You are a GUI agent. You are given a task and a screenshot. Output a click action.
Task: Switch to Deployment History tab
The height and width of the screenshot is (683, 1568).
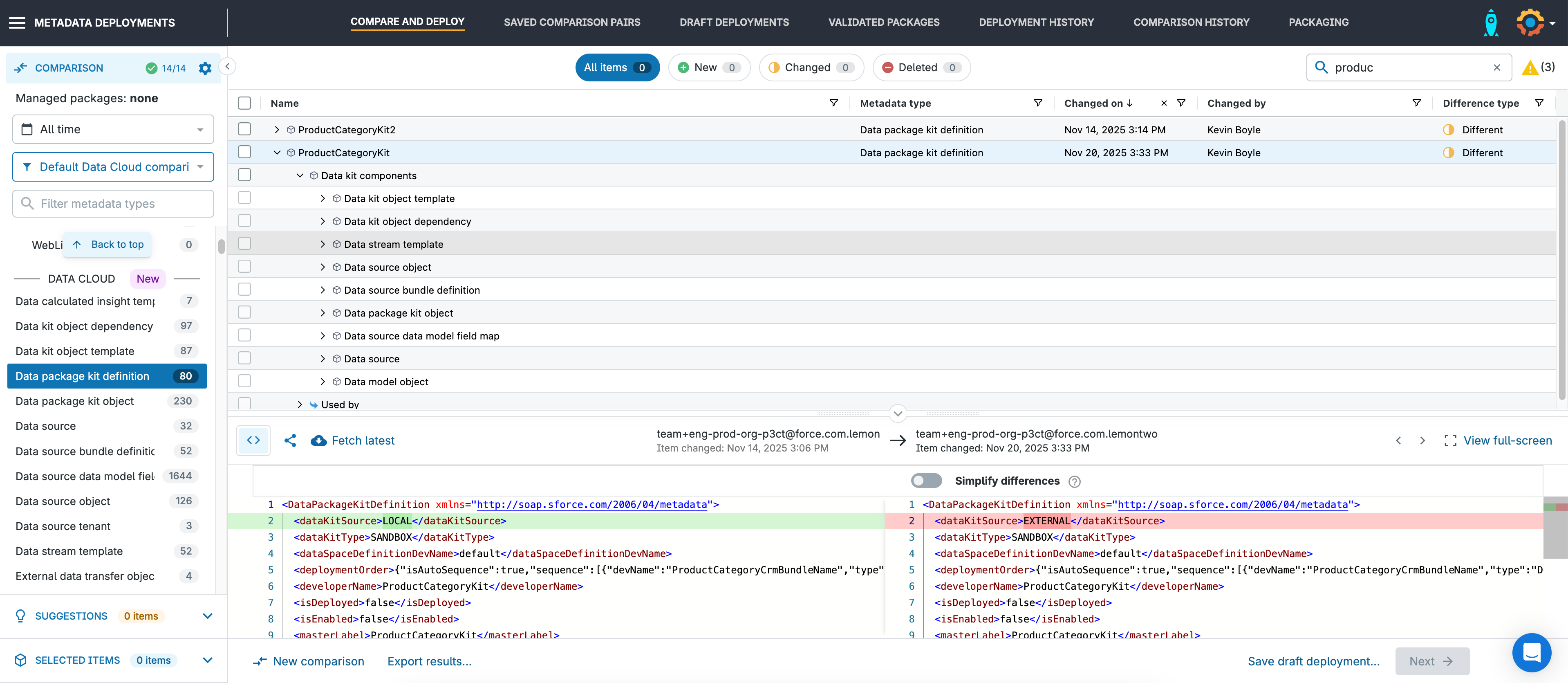click(1036, 22)
